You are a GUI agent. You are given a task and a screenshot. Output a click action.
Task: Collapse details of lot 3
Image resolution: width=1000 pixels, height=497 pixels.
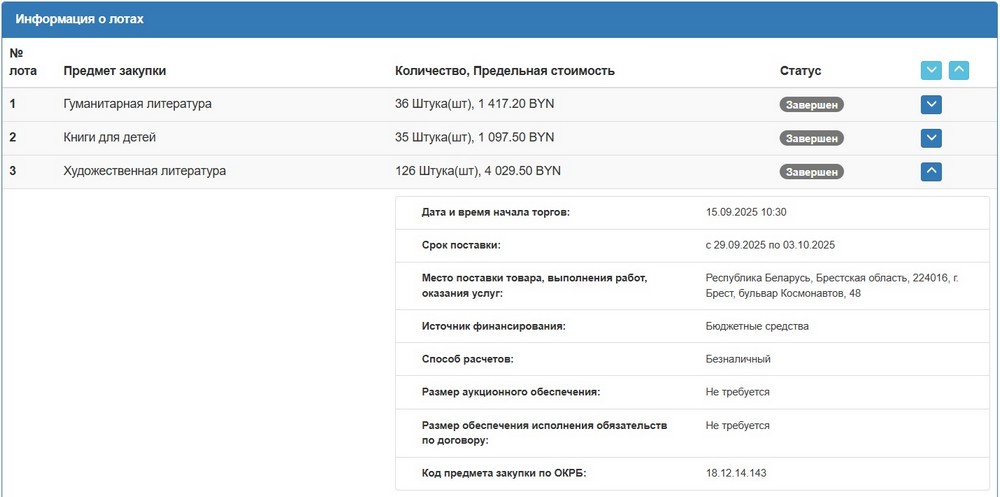coord(931,171)
